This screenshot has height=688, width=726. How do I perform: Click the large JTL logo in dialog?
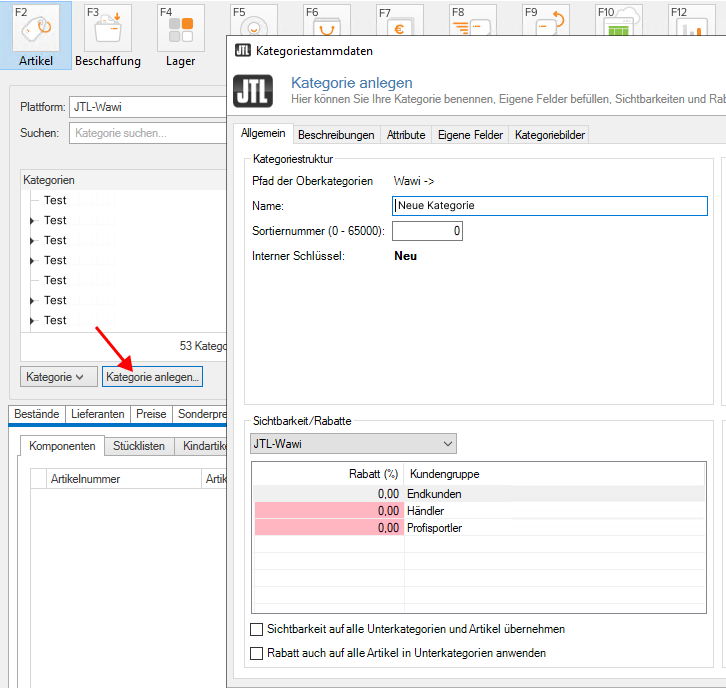tap(253, 91)
